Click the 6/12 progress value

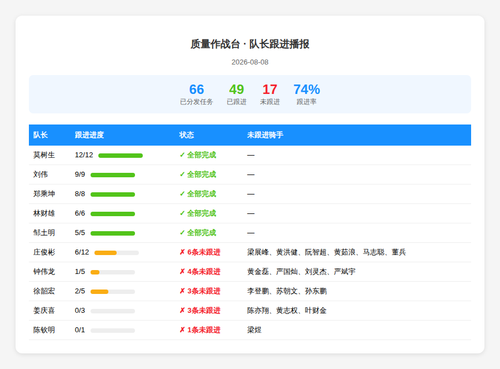click(82, 252)
